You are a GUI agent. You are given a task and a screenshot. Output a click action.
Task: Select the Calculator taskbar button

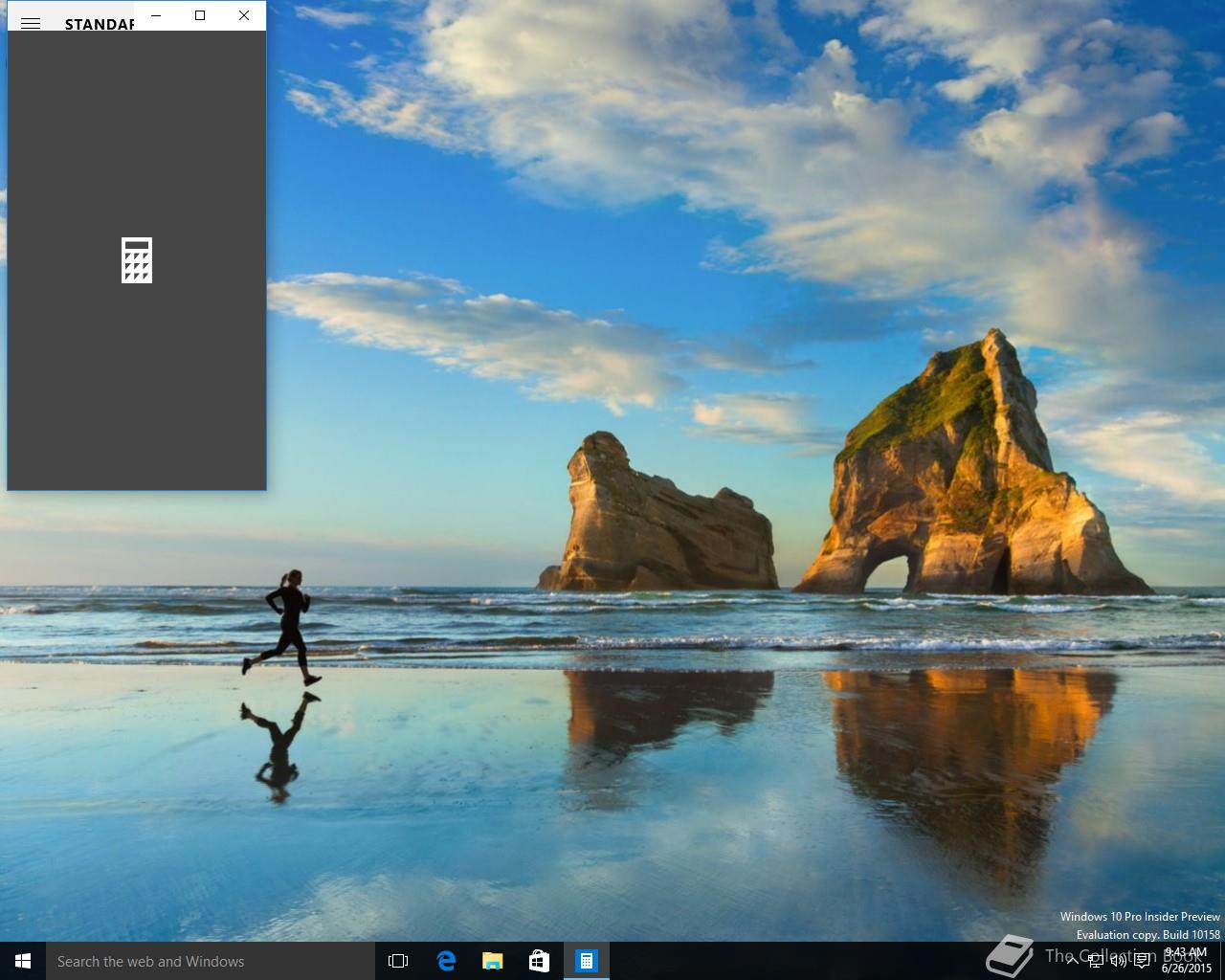click(x=587, y=961)
